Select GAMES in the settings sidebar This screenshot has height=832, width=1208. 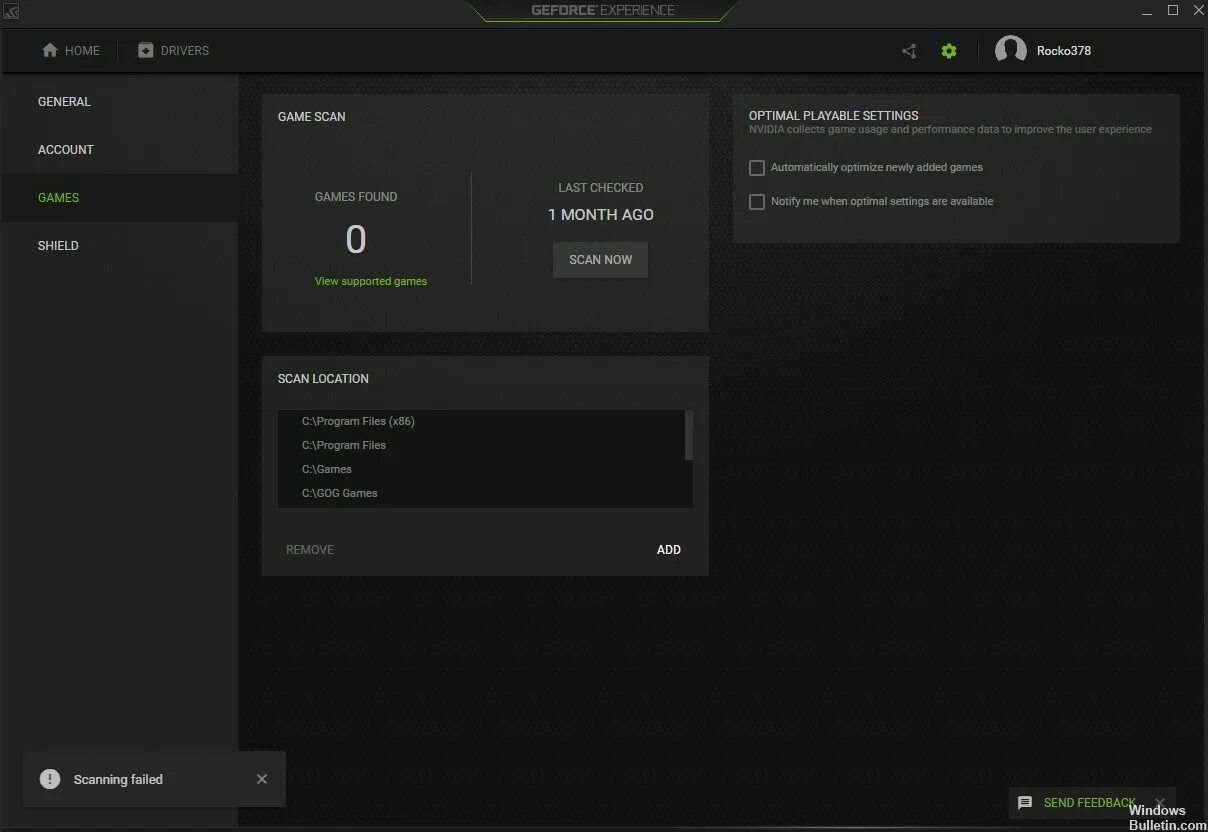point(119,198)
